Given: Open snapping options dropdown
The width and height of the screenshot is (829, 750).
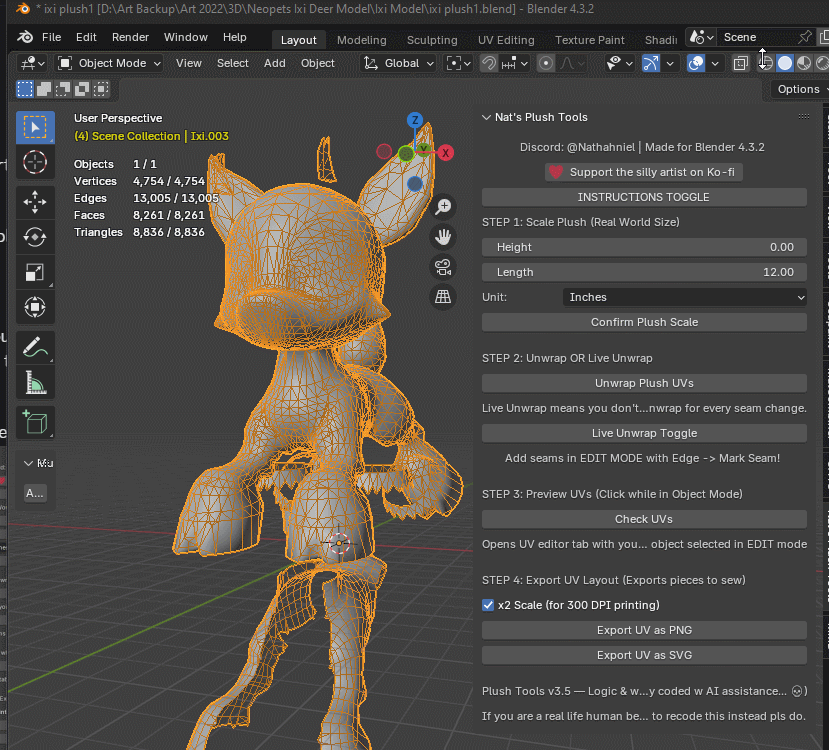Looking at the screenshot, I should click(515, 63).
